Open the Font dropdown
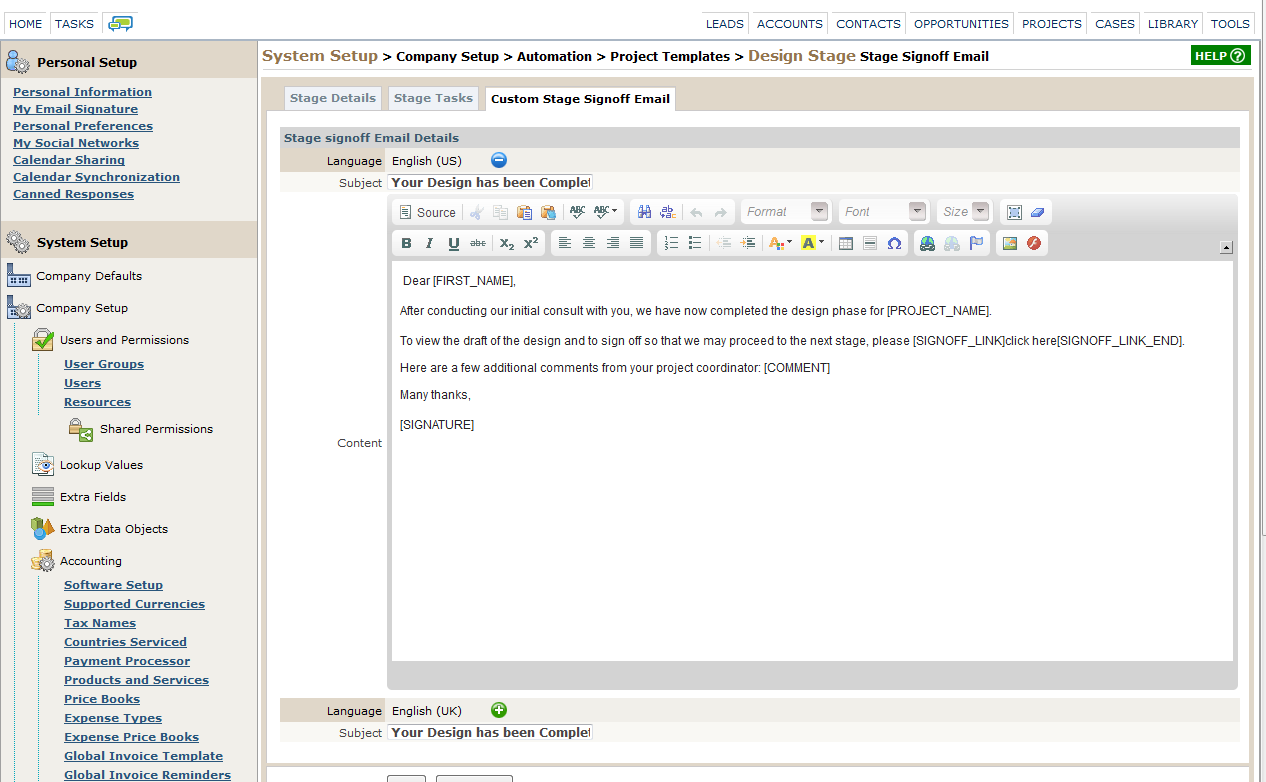Viewport: 1266px width, 782px height. tap(883, 212)
